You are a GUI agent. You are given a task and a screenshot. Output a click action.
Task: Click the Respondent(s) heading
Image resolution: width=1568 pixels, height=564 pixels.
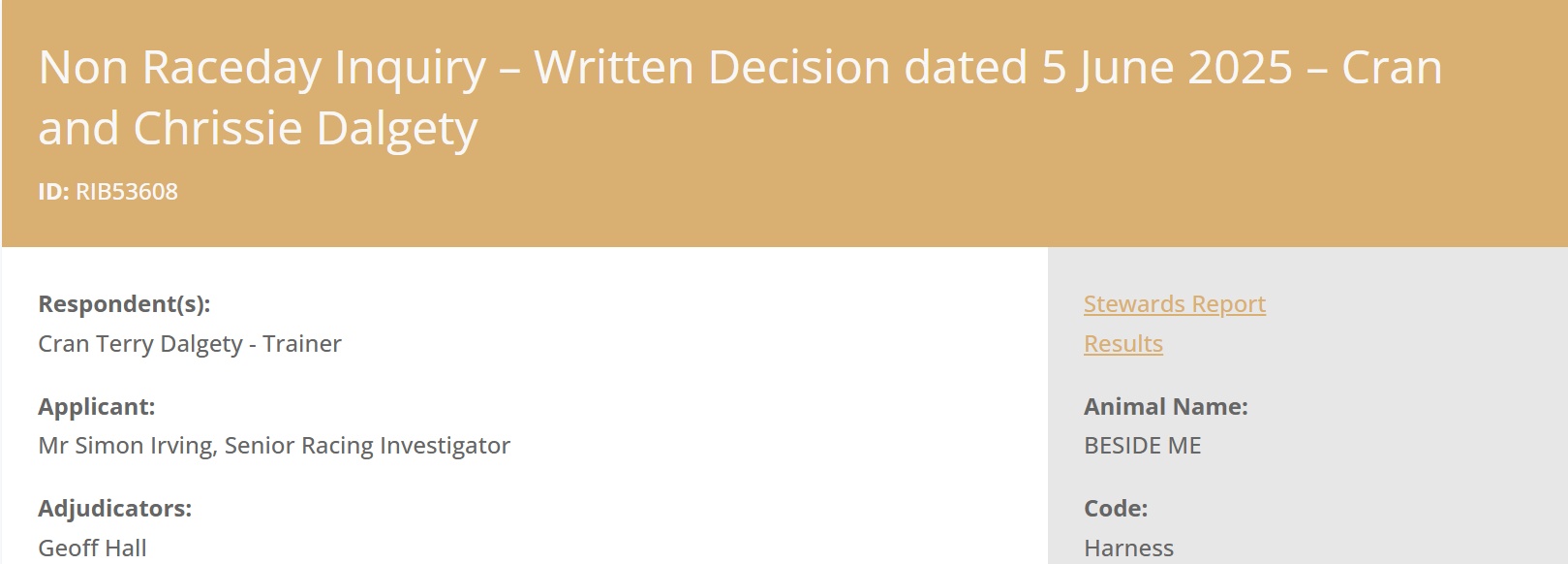tap(124, 304)
